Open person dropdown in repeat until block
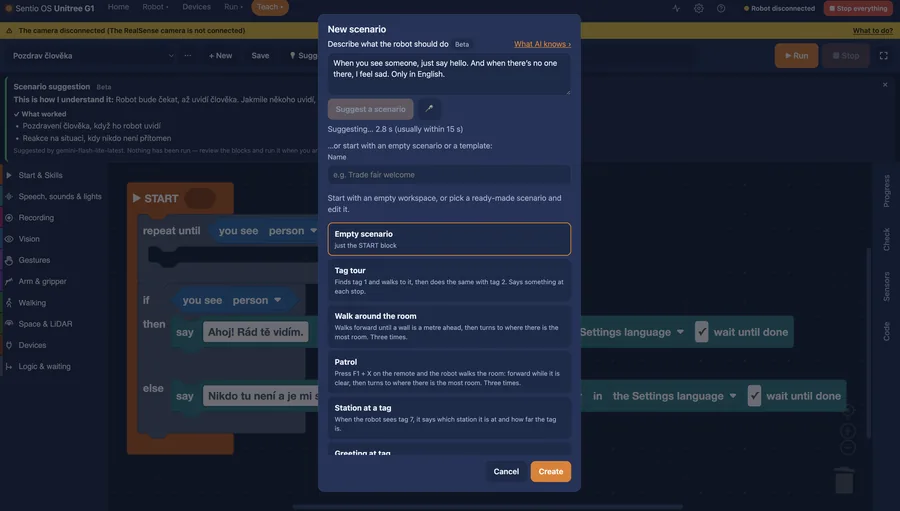The width and height of the screenshot is (900, 511). click(x=292, y=231)
